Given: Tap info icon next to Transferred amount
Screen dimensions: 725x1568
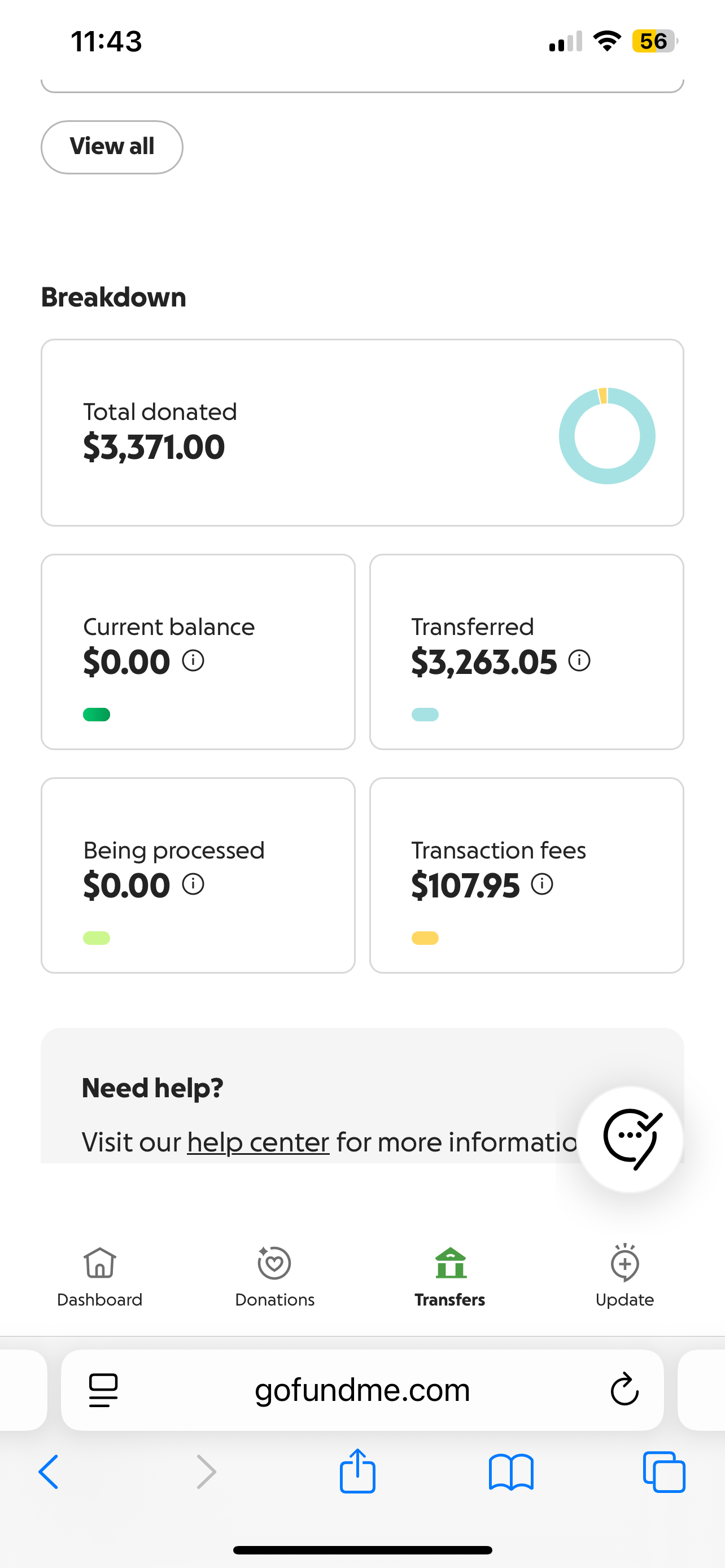Looking at the screenshot, I should click(579, 660).
